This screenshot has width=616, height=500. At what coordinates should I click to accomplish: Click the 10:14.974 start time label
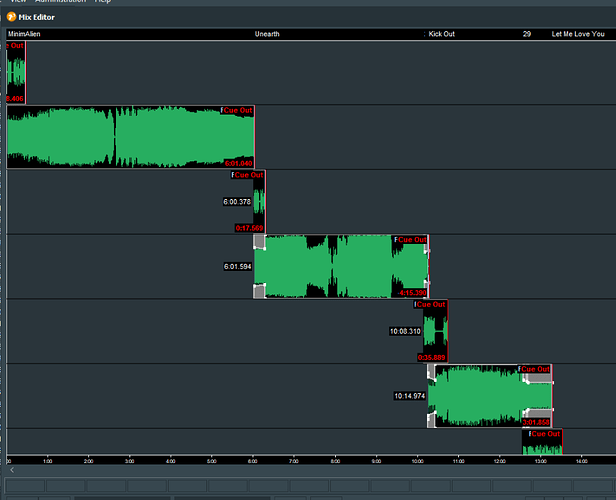pos(410,396)
